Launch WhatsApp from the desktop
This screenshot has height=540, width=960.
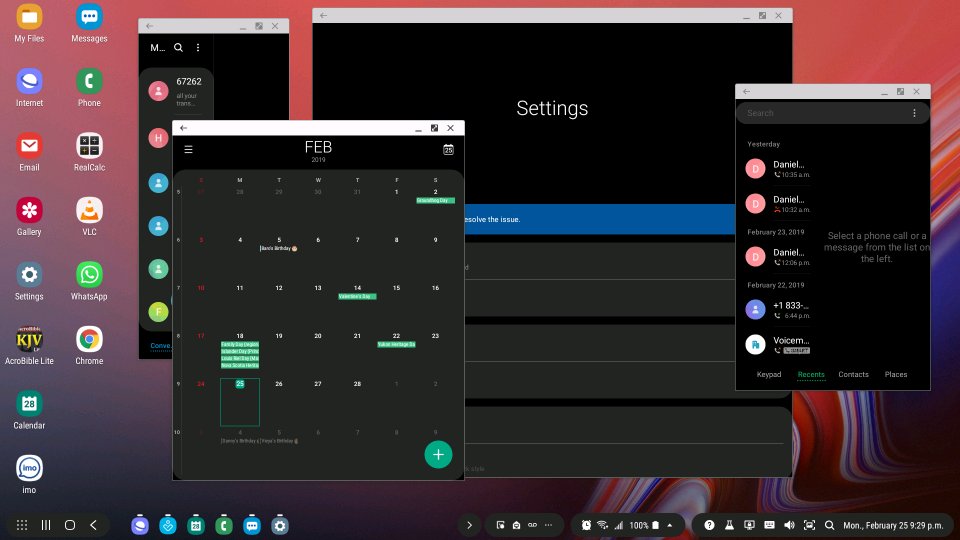(89, 275)
